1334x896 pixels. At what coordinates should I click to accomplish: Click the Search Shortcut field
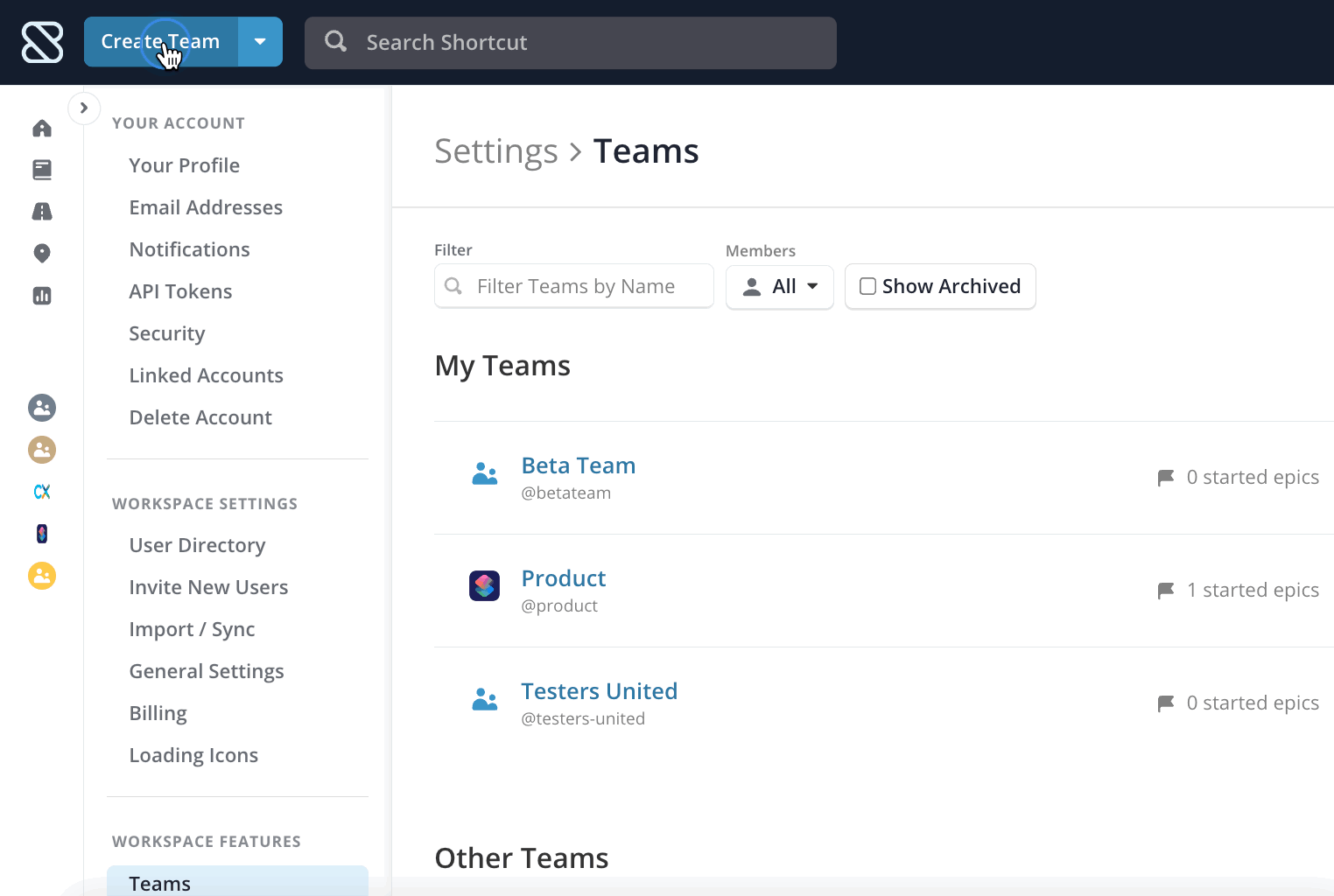coord(571,42)
